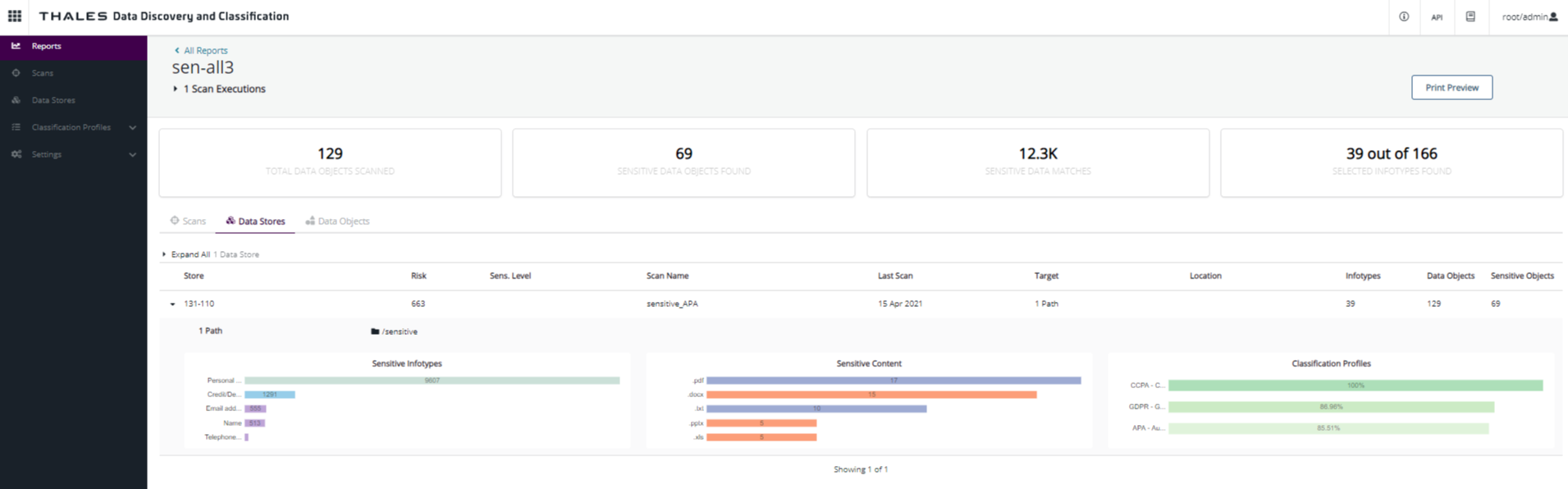The image size is (1568, 489).
Task: Select the .pdf sensitive content bar
Action: (x=893, y=381)
